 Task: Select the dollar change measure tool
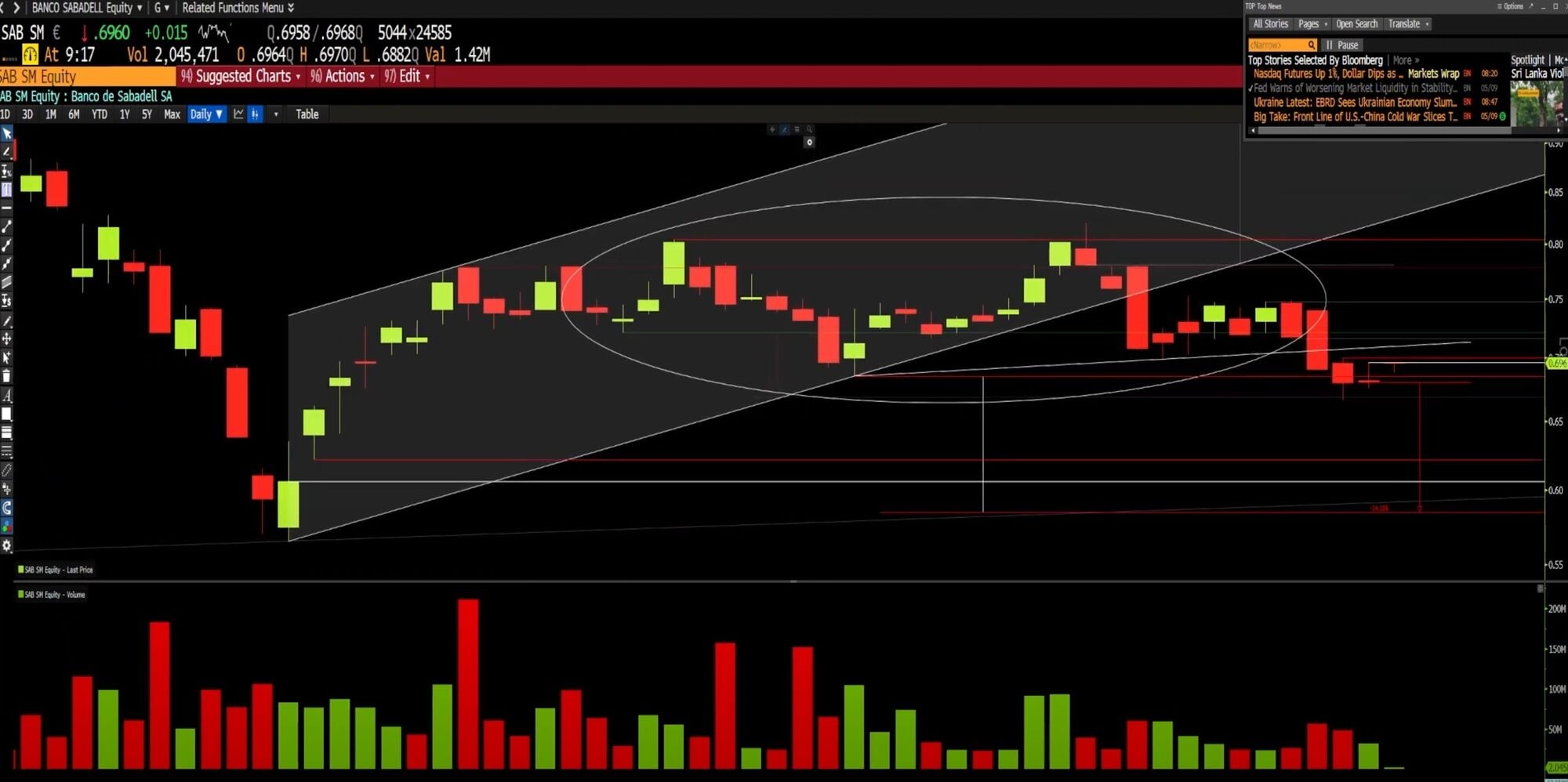7,301
